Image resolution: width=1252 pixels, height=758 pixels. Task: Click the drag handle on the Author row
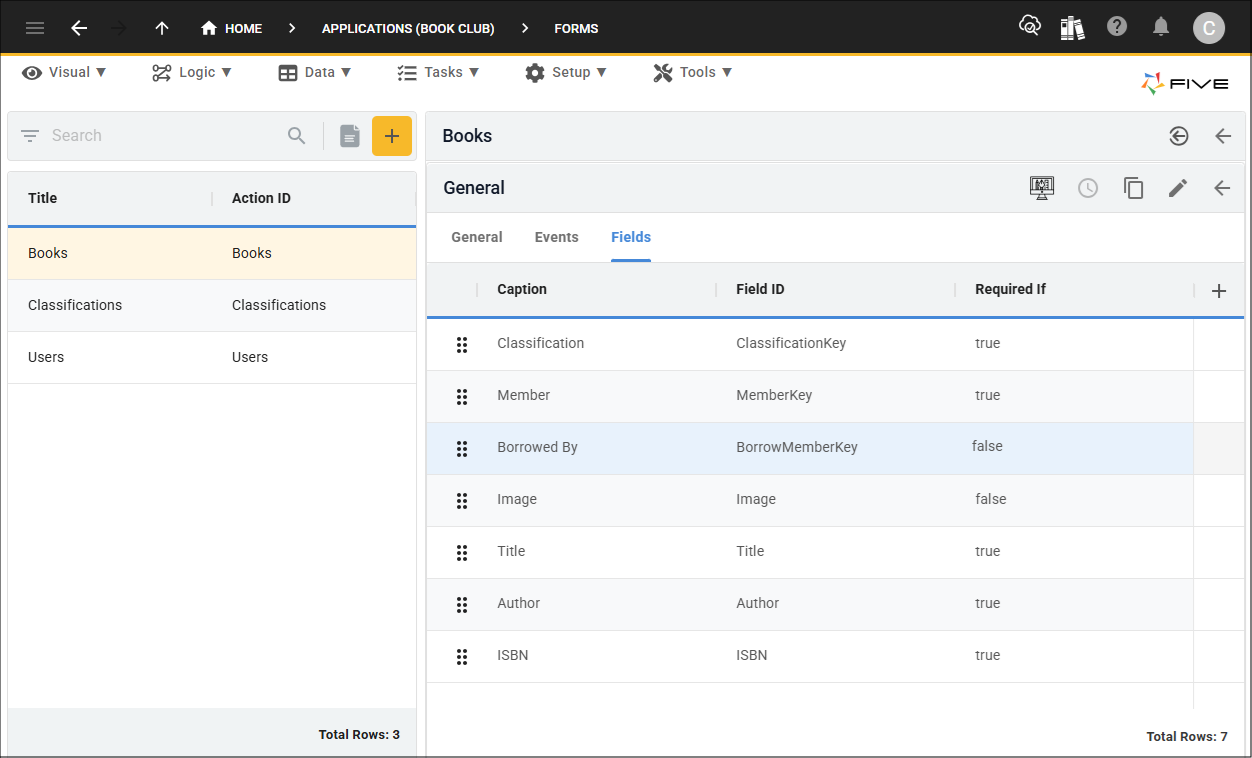tap(462, 605)
